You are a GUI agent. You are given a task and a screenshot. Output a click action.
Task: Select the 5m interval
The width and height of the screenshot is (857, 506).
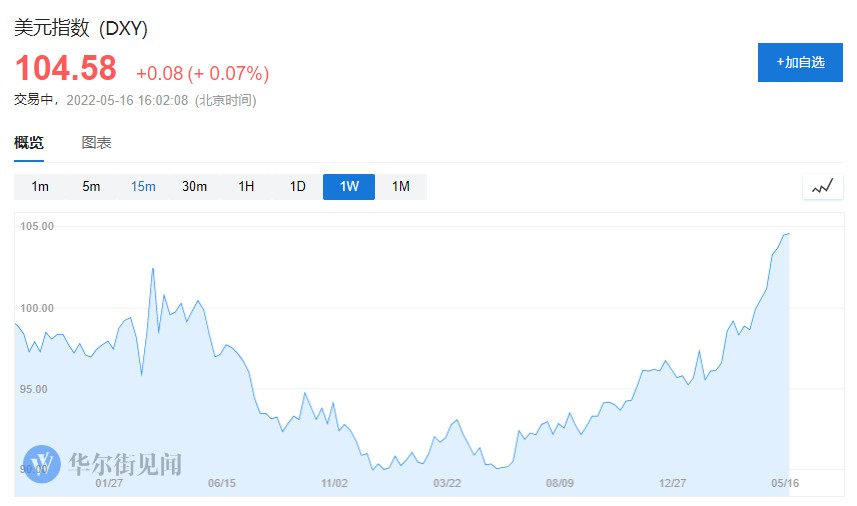tap(91, 187)
